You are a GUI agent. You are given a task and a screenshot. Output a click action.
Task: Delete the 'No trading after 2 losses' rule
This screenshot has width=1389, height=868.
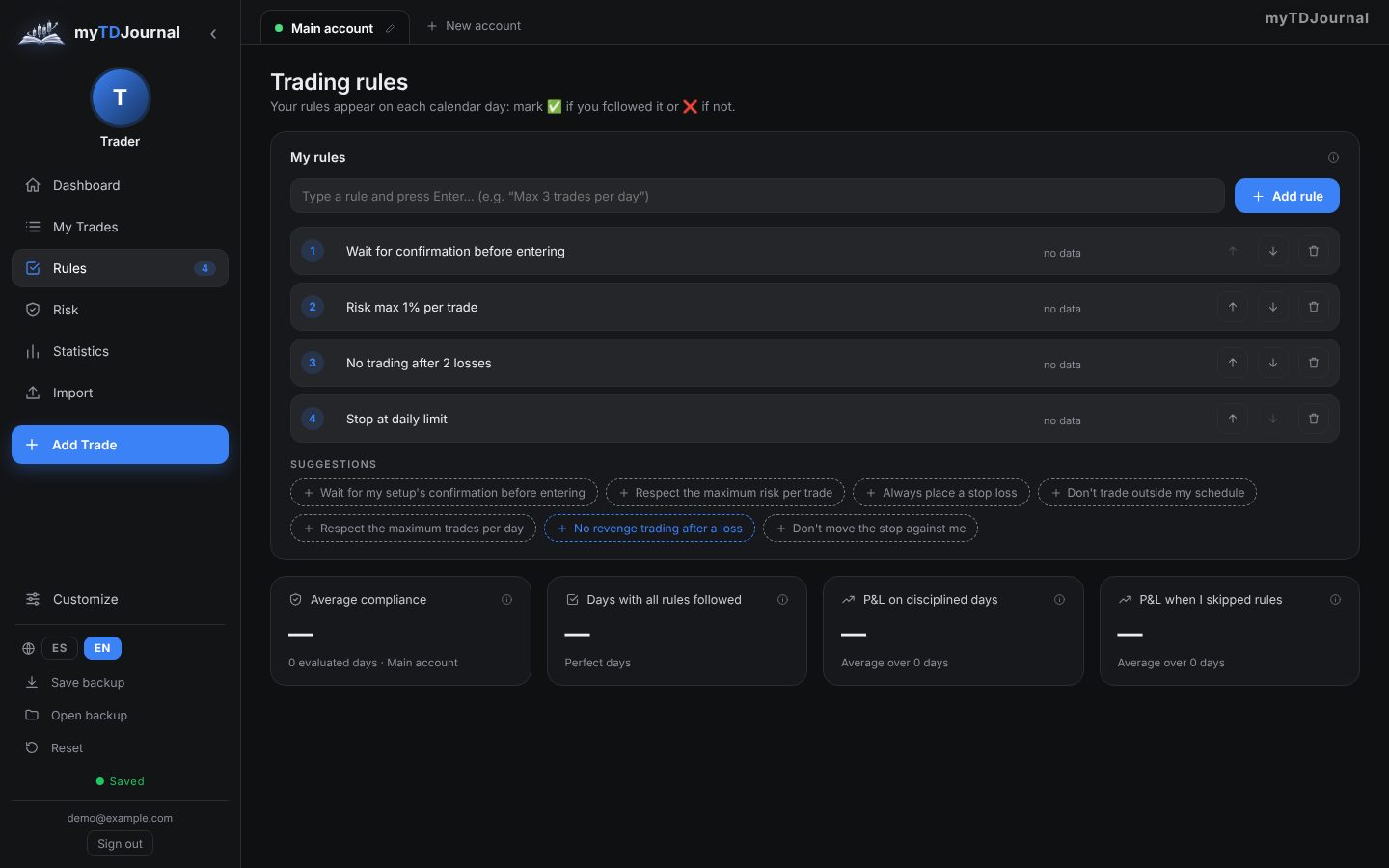pyautogui.click(x=1314, y=363)
